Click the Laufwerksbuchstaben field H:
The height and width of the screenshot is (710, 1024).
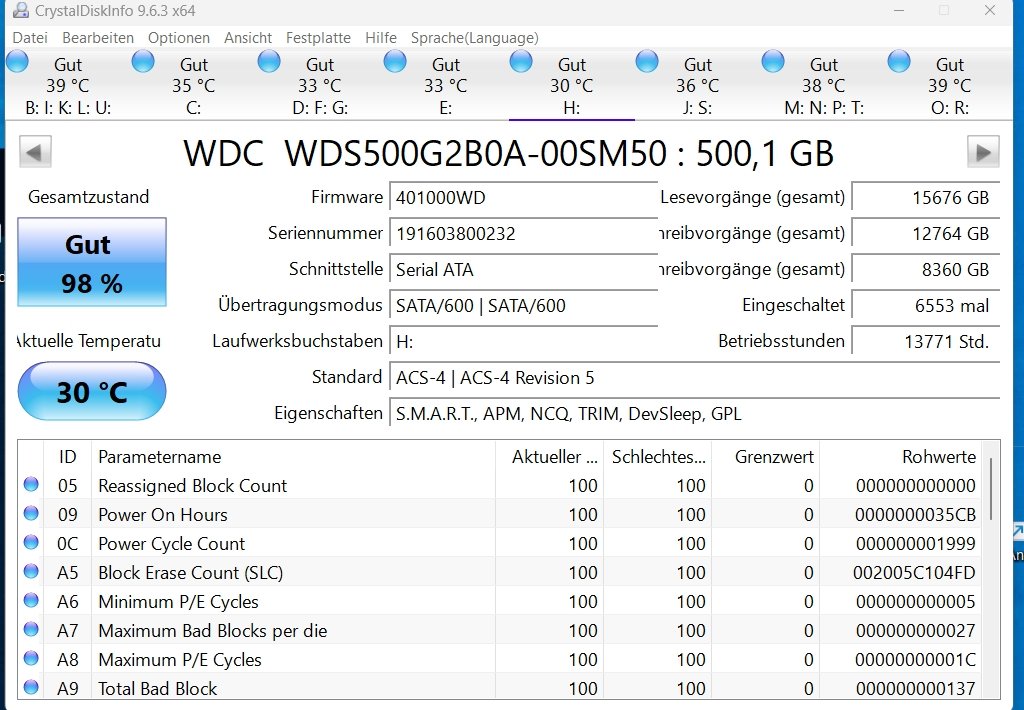coord(523,341)
